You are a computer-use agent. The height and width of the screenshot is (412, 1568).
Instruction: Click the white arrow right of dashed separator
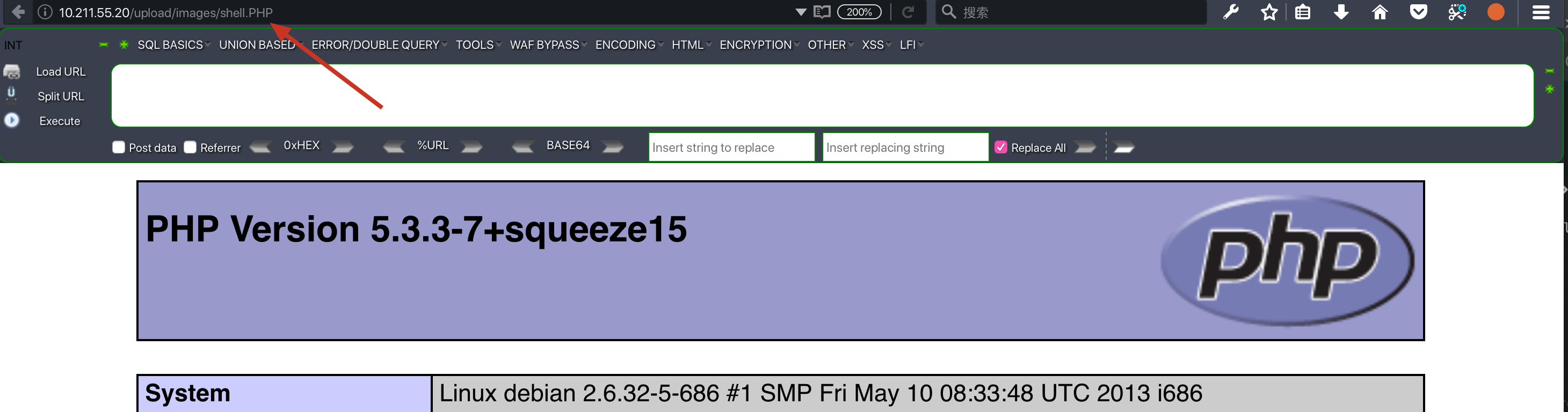coord(1124,147)
